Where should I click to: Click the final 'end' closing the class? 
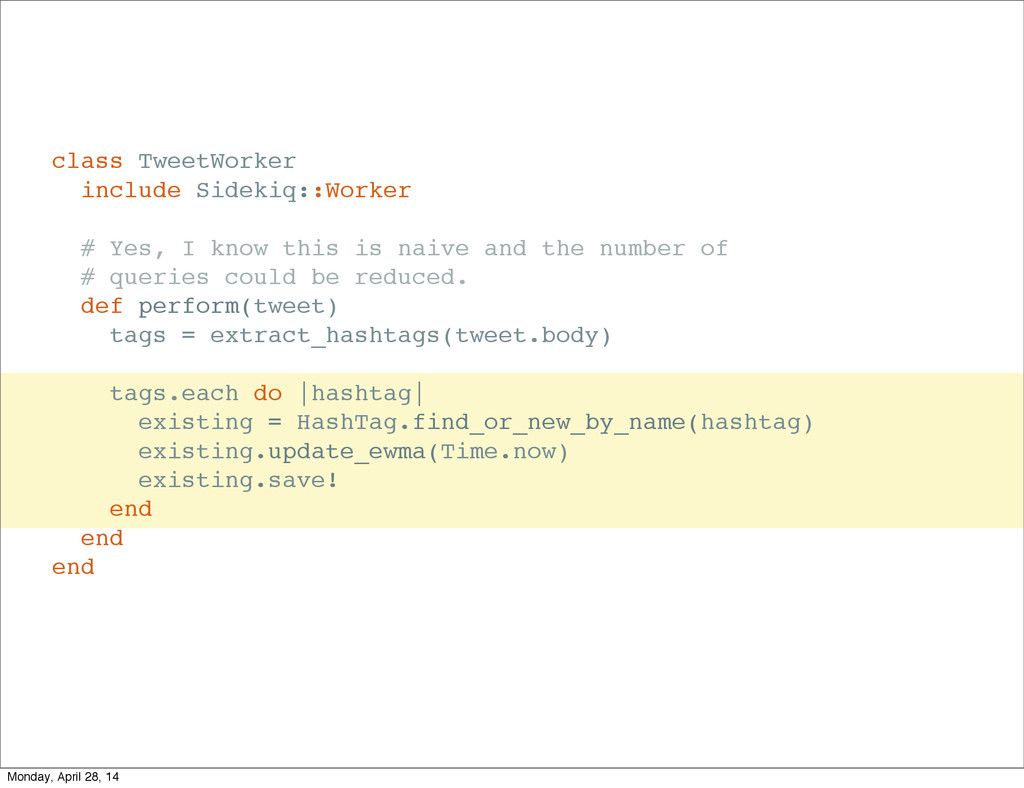pos(73,567)
